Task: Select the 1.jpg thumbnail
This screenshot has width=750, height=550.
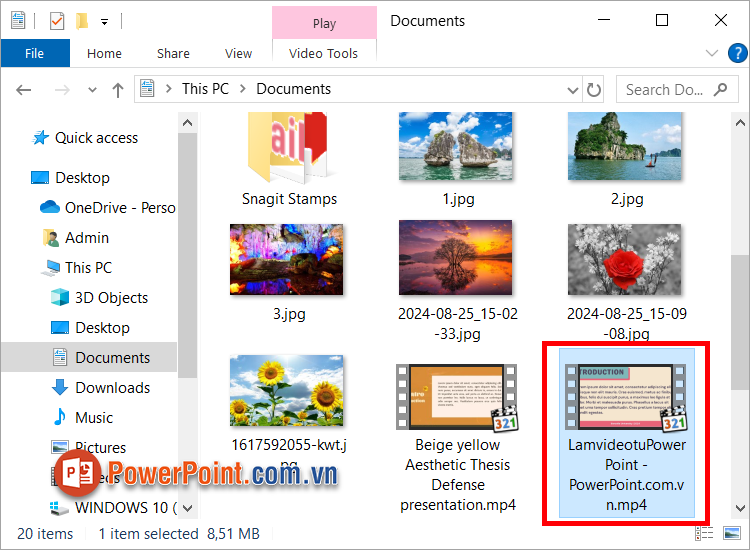Action: pos(456,146)
